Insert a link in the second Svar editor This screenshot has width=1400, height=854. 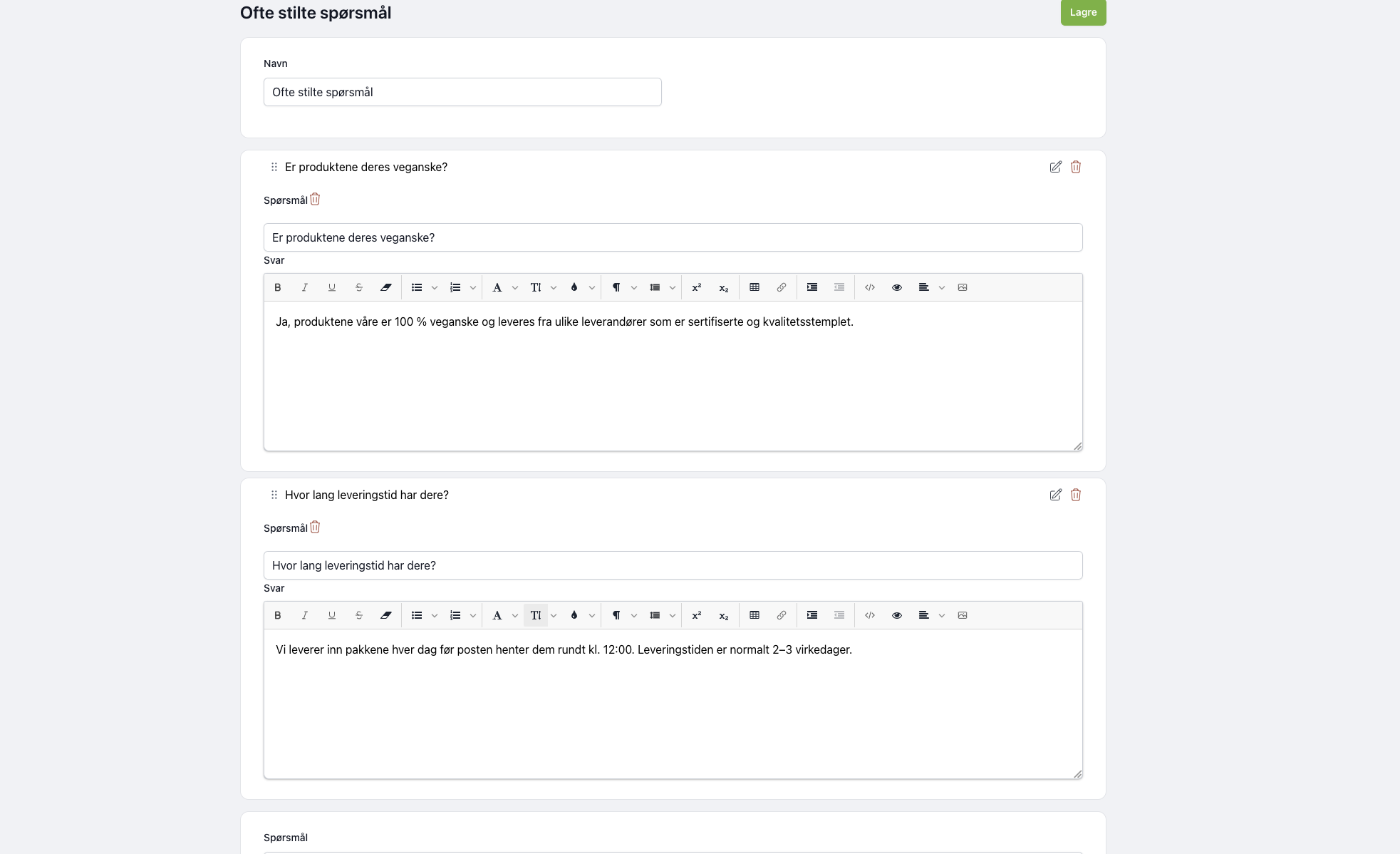coord(782,615)
